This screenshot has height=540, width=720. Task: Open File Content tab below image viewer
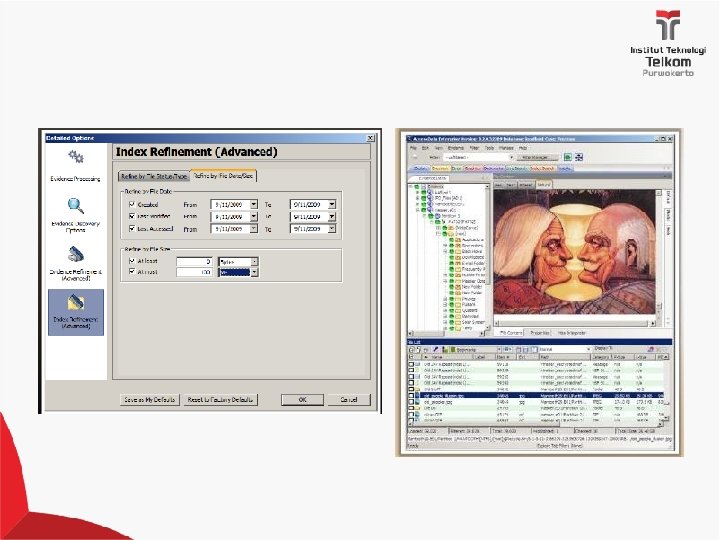509,333
